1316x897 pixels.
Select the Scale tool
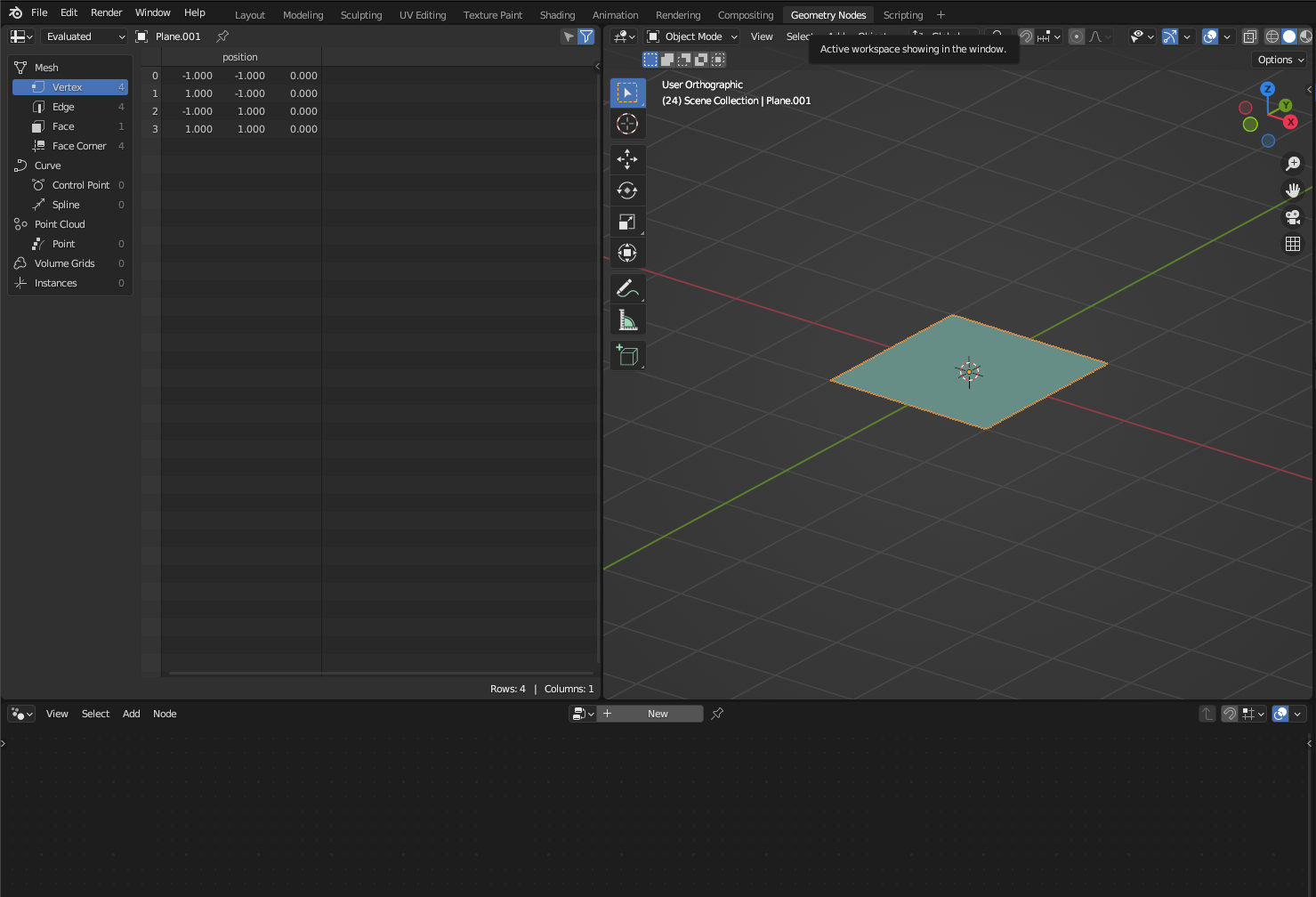(627, 222)
